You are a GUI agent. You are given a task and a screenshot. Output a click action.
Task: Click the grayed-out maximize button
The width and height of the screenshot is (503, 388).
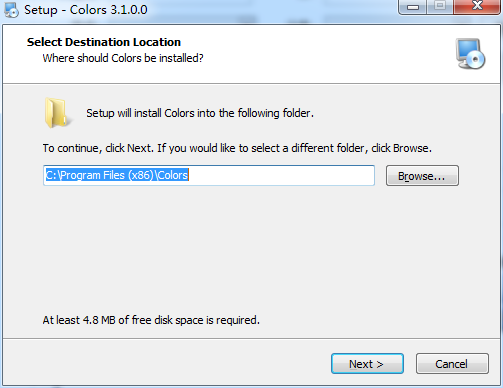(x=440, y=7)
